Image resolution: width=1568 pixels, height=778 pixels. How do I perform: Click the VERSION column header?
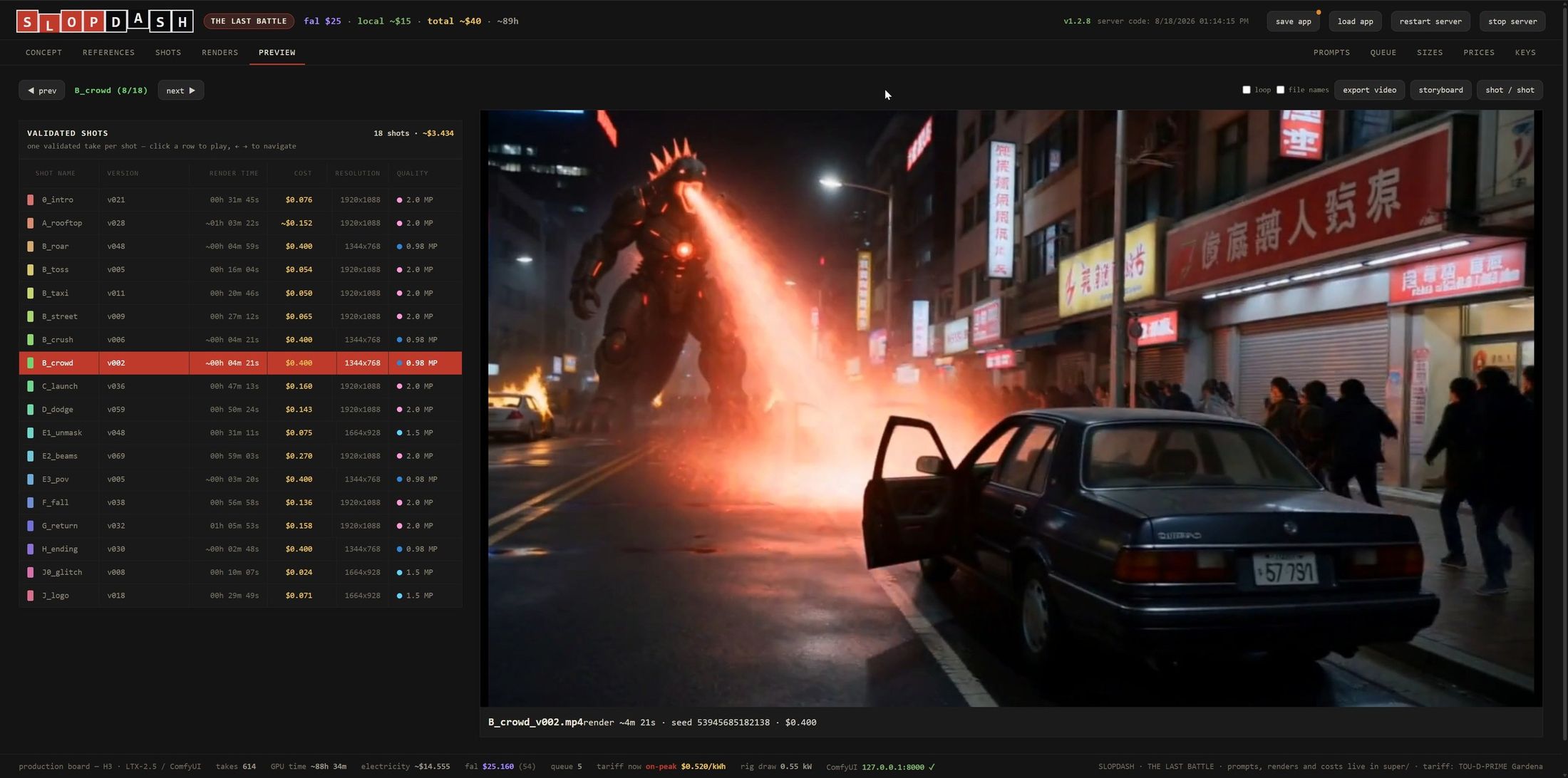tap(123, 173)
